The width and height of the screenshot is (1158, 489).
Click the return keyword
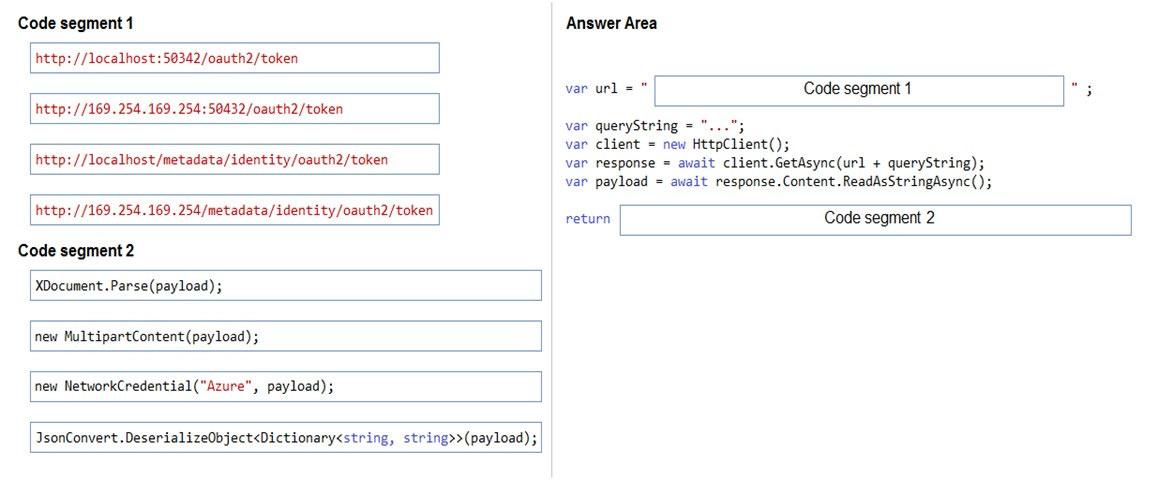tap(588, 219)
